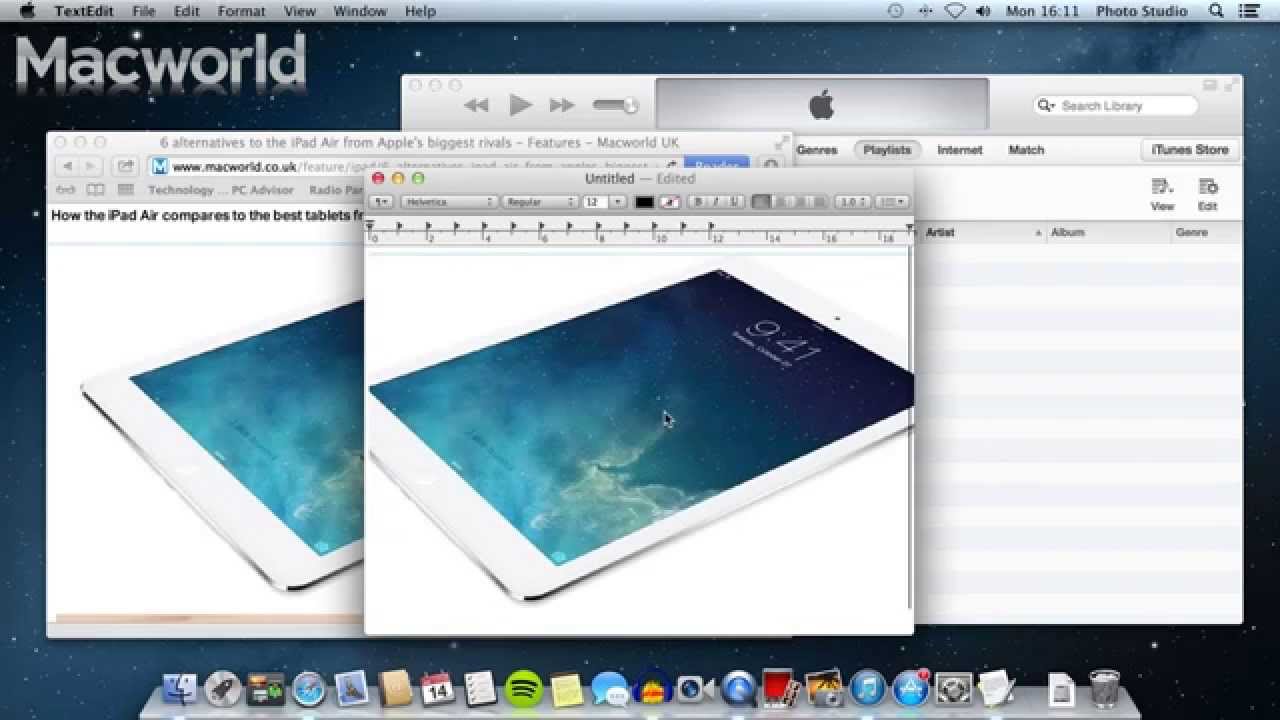This screenshot has width=1280, height=720.
Task: Open list bullets dropdown in TextEdit
Action: click(892, 202)
